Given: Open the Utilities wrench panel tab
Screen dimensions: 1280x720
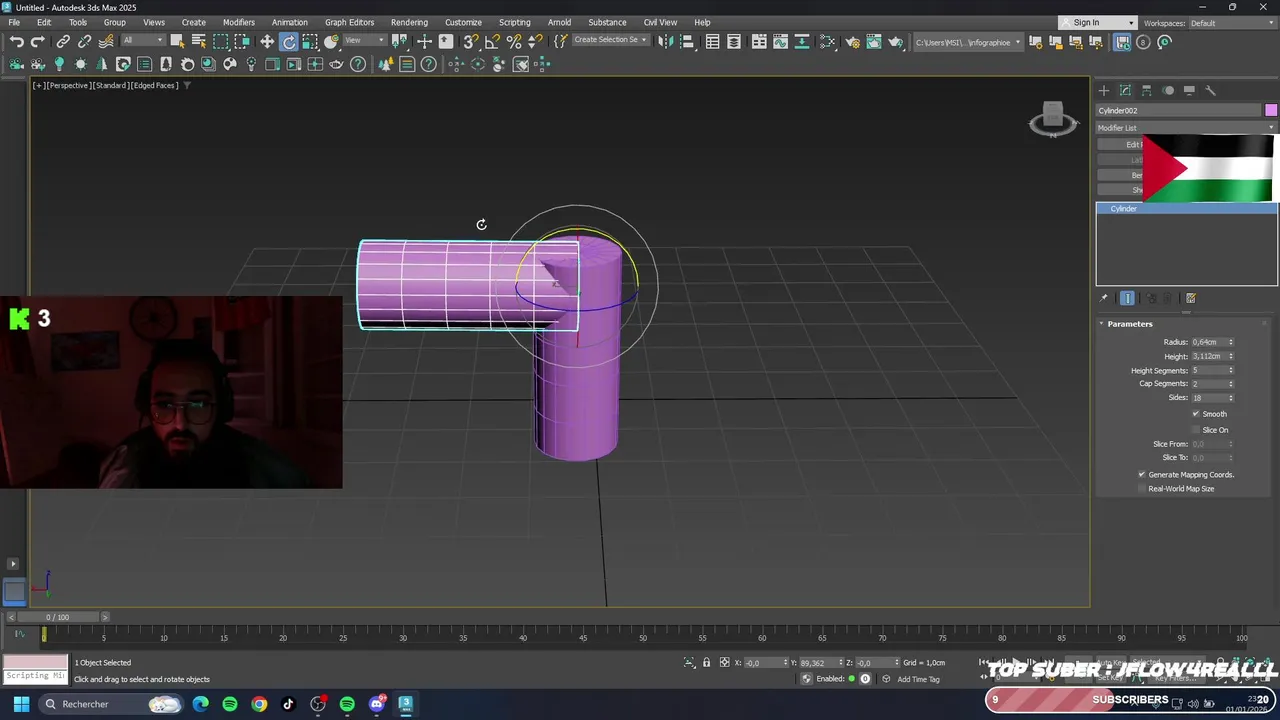Looking at the screenshot, I should tap(1210, 90).
